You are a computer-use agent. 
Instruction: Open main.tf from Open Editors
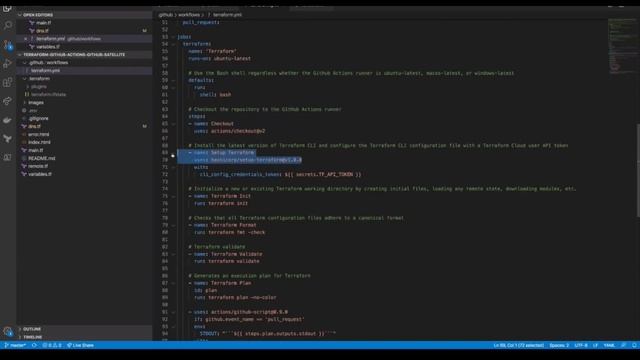point(43,23)
